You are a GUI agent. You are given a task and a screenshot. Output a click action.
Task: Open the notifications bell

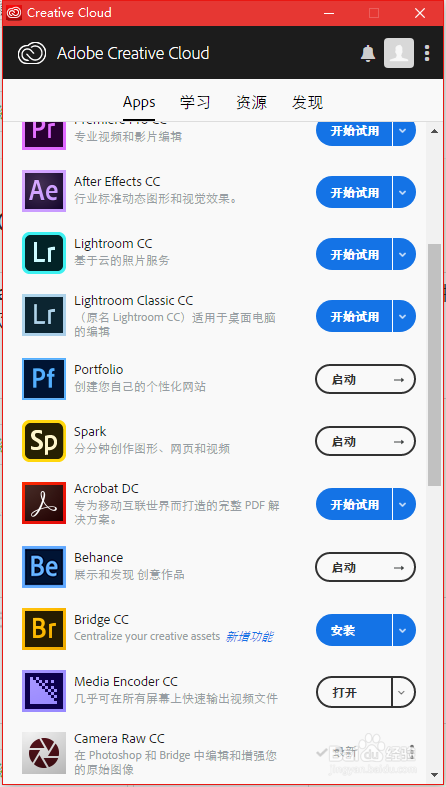tap(368, 53)
